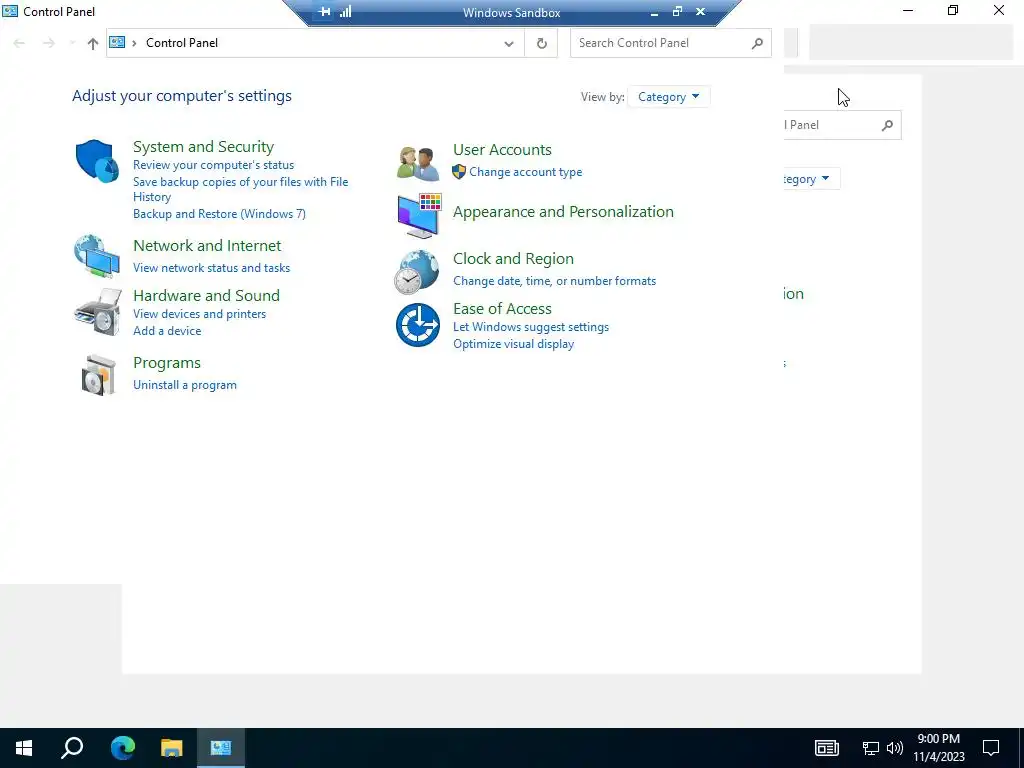Open Backup and Restore (Windows 7)
The height and width of the screenshot is (768, 1024).
coord(219,214)
